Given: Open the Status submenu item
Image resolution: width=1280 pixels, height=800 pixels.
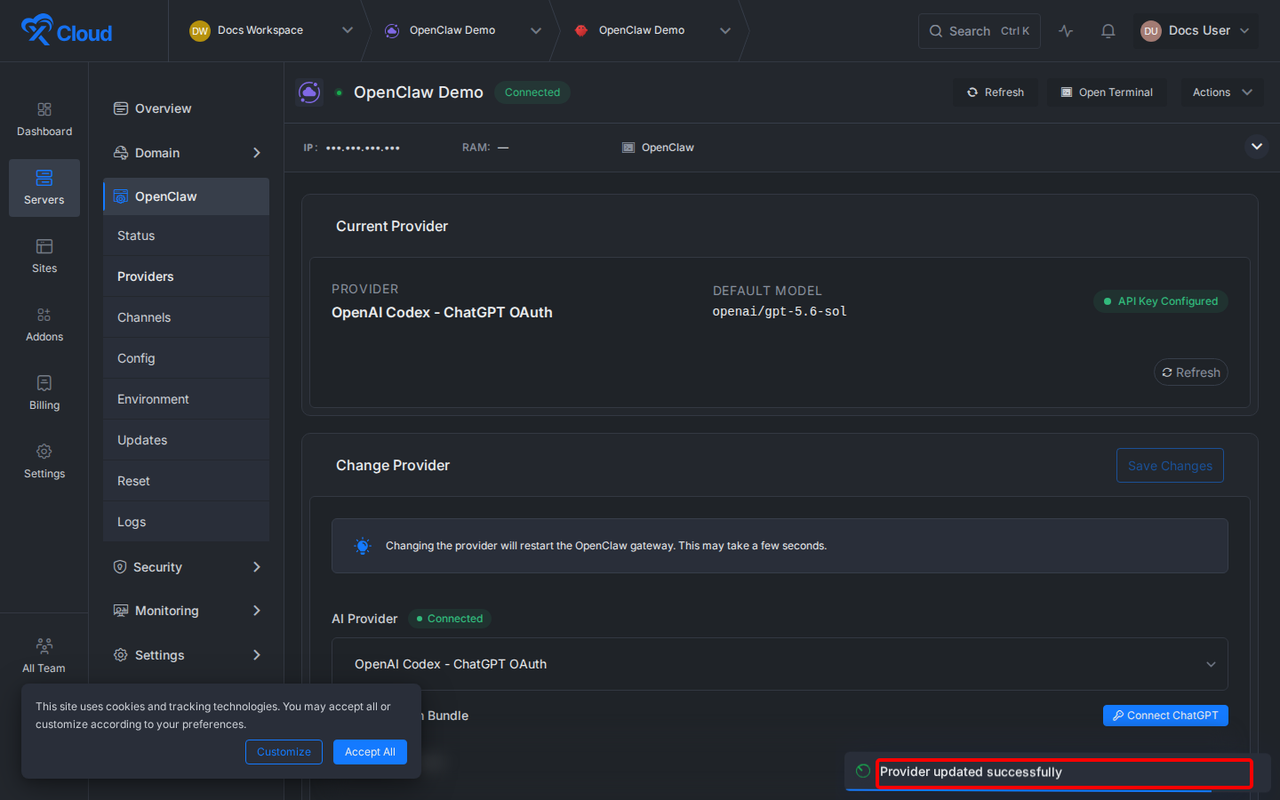Looking at the screenshot, I should tap(186, 236).
